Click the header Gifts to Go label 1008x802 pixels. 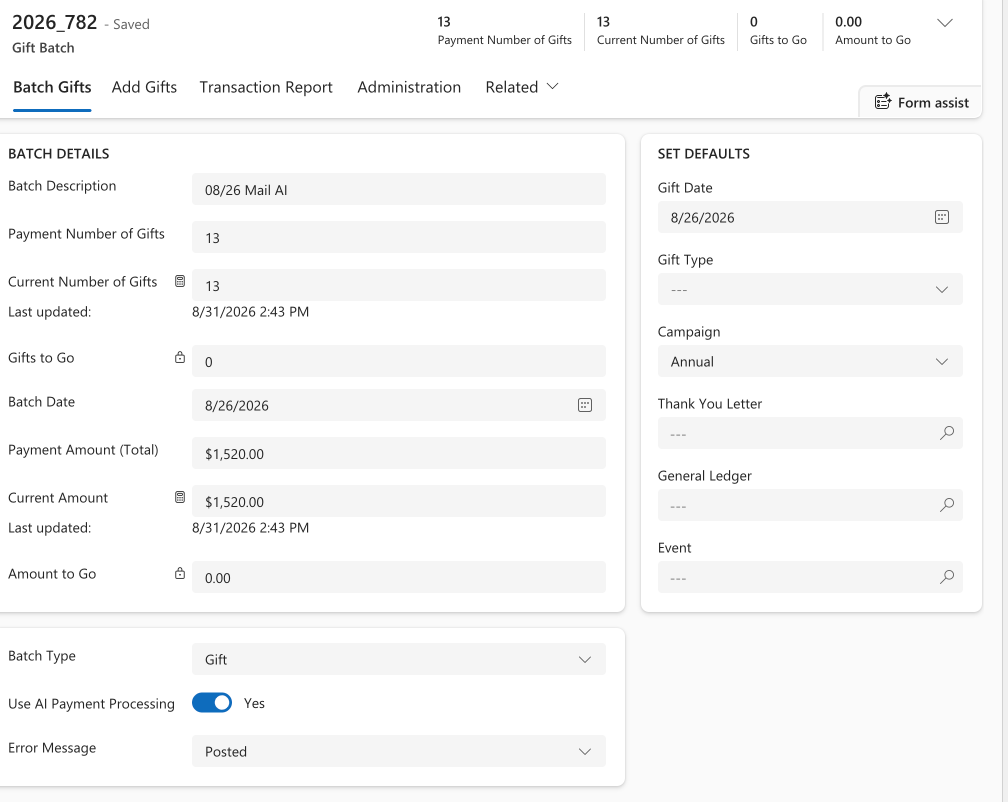(778, 40)
